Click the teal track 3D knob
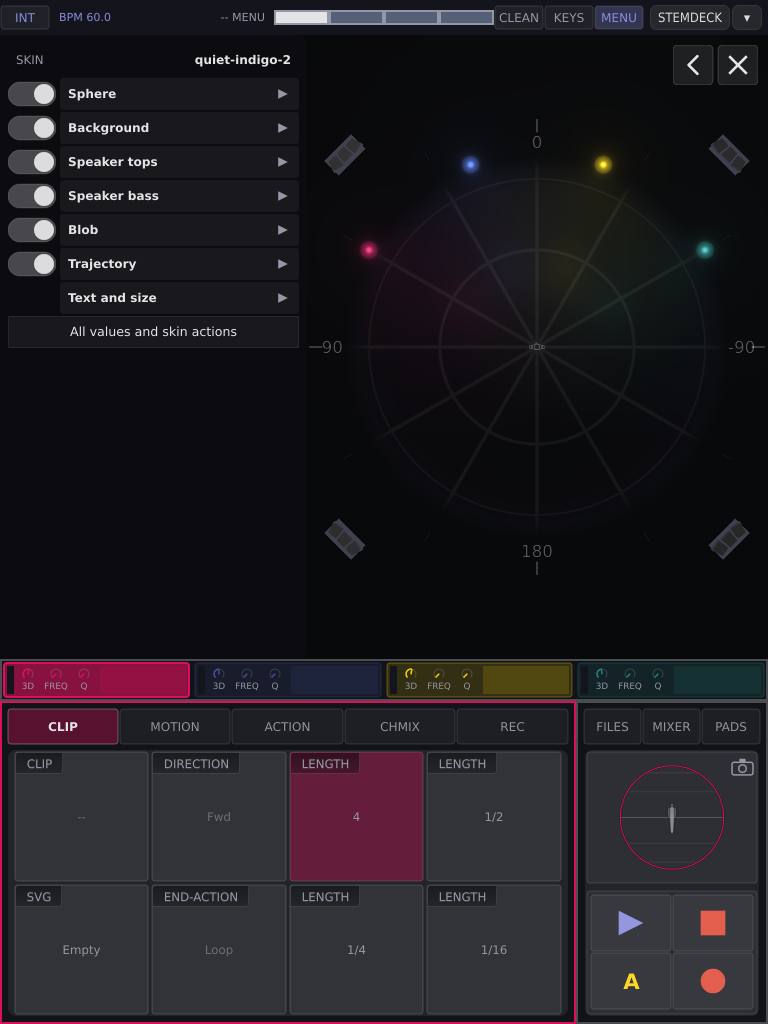This screenshot has width=768, height=1024. point(601,674)
